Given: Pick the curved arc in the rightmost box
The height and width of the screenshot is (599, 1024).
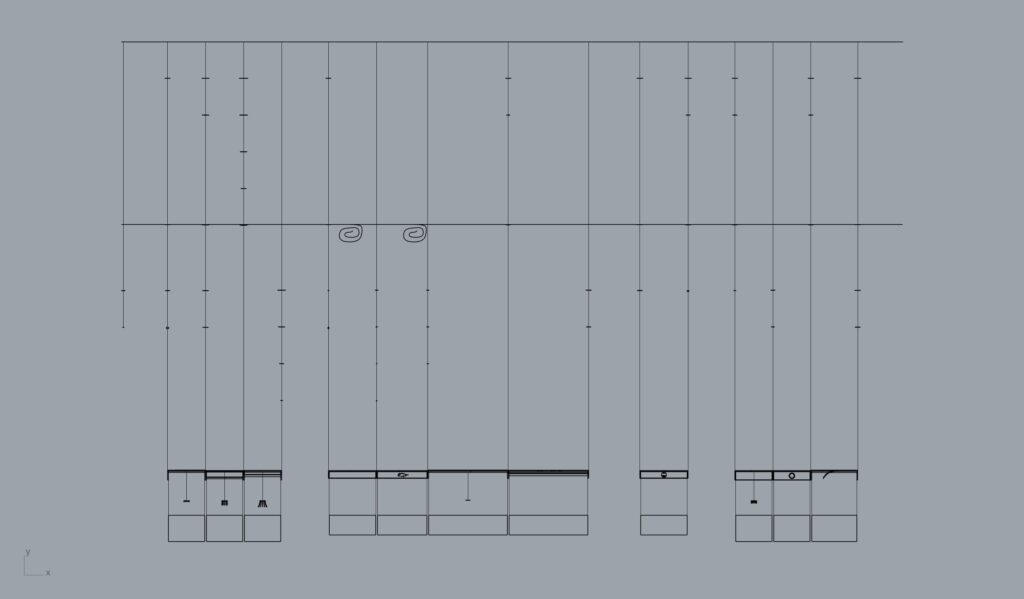Looking at the screenshot, I should [828, 475].
